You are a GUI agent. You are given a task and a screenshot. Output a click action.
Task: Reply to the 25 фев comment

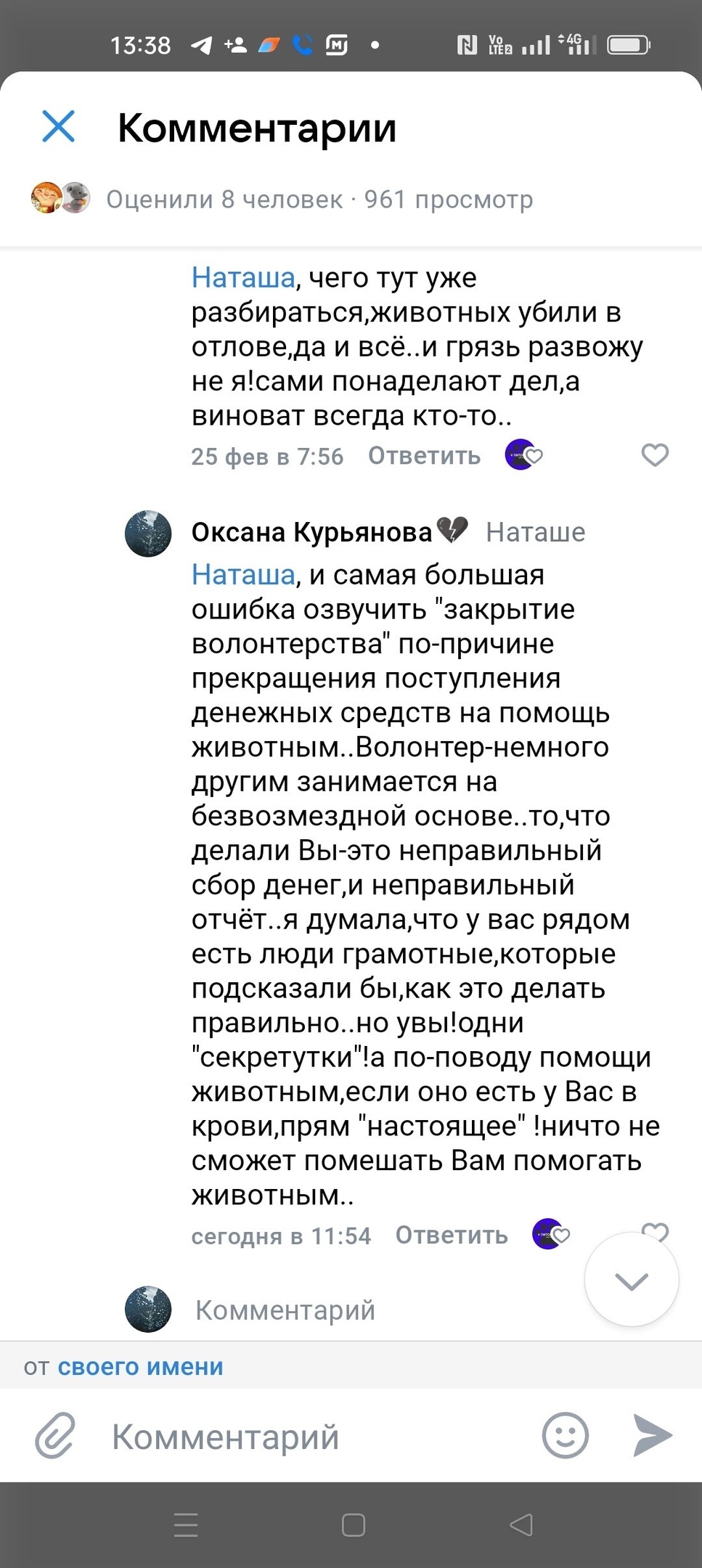[x=424, y=456]
